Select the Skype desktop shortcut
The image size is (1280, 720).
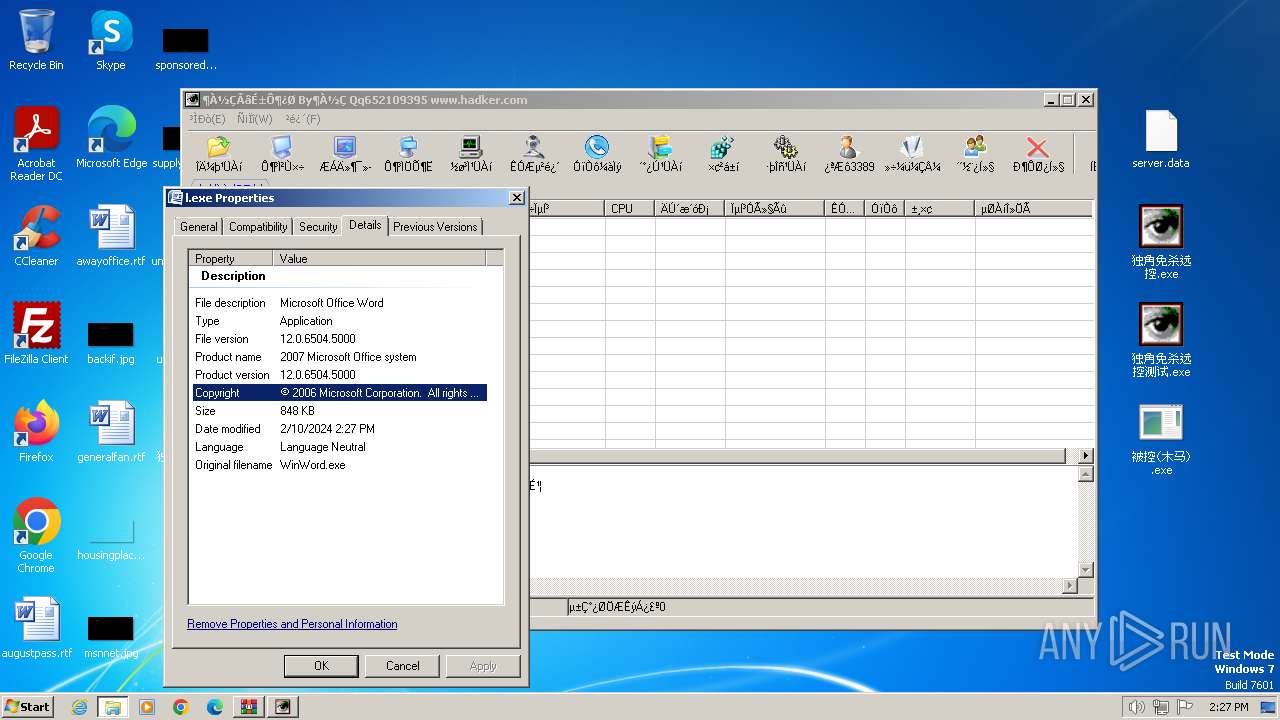tap(110, 40)
